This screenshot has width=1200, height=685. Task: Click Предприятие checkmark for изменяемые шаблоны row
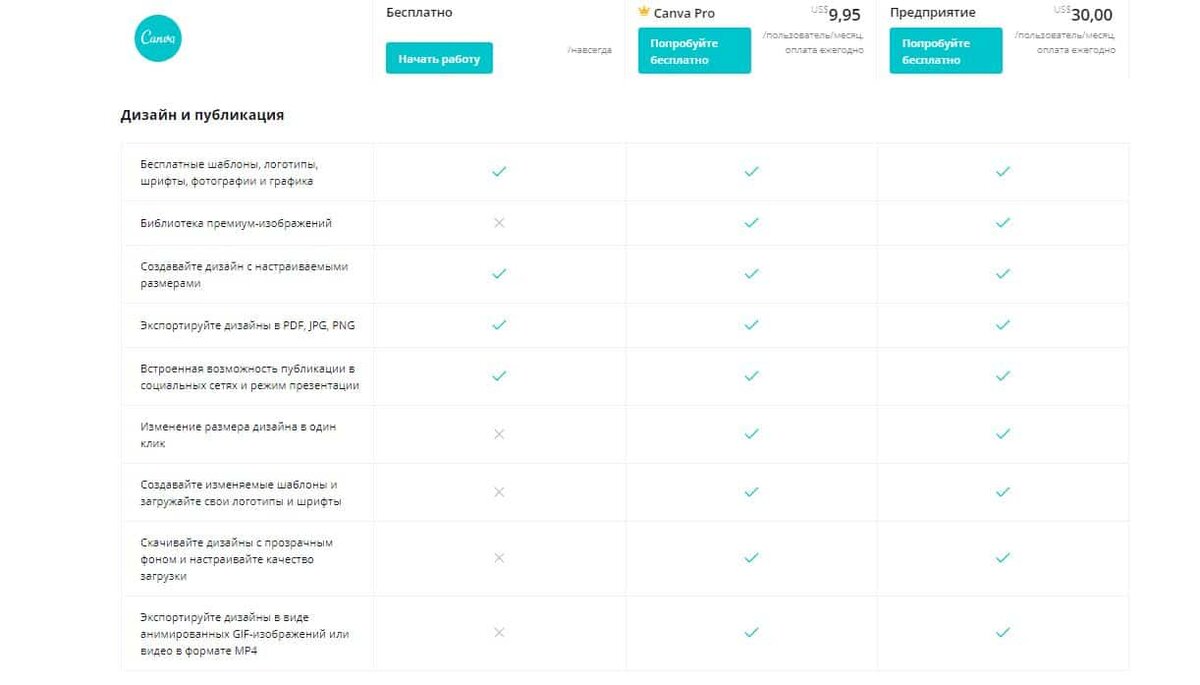(x=1003, y=492)
